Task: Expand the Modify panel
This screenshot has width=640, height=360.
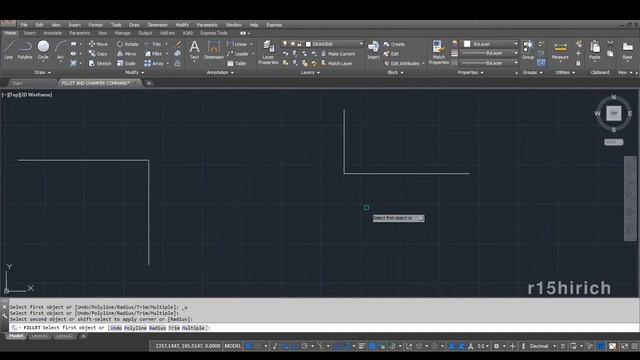Action: point(134,73)
